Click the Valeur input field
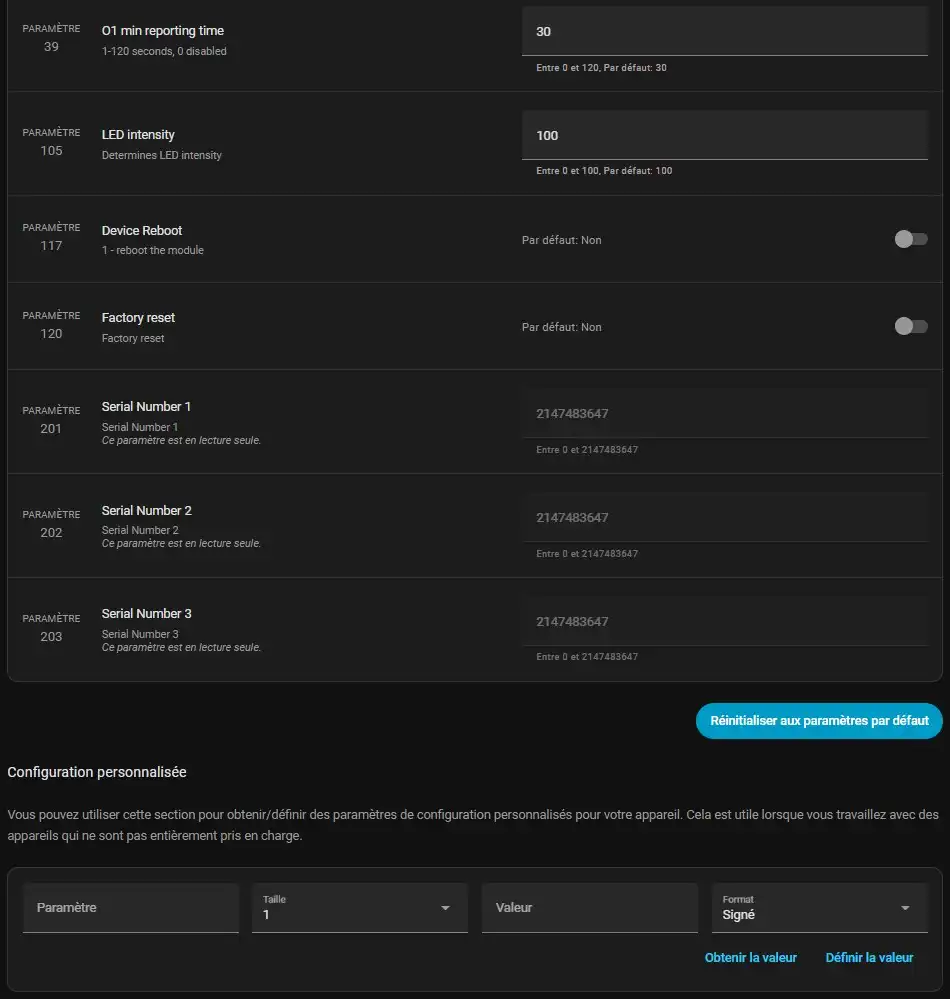The width and height of the screenshot is (950, 999). coord(589,908)
